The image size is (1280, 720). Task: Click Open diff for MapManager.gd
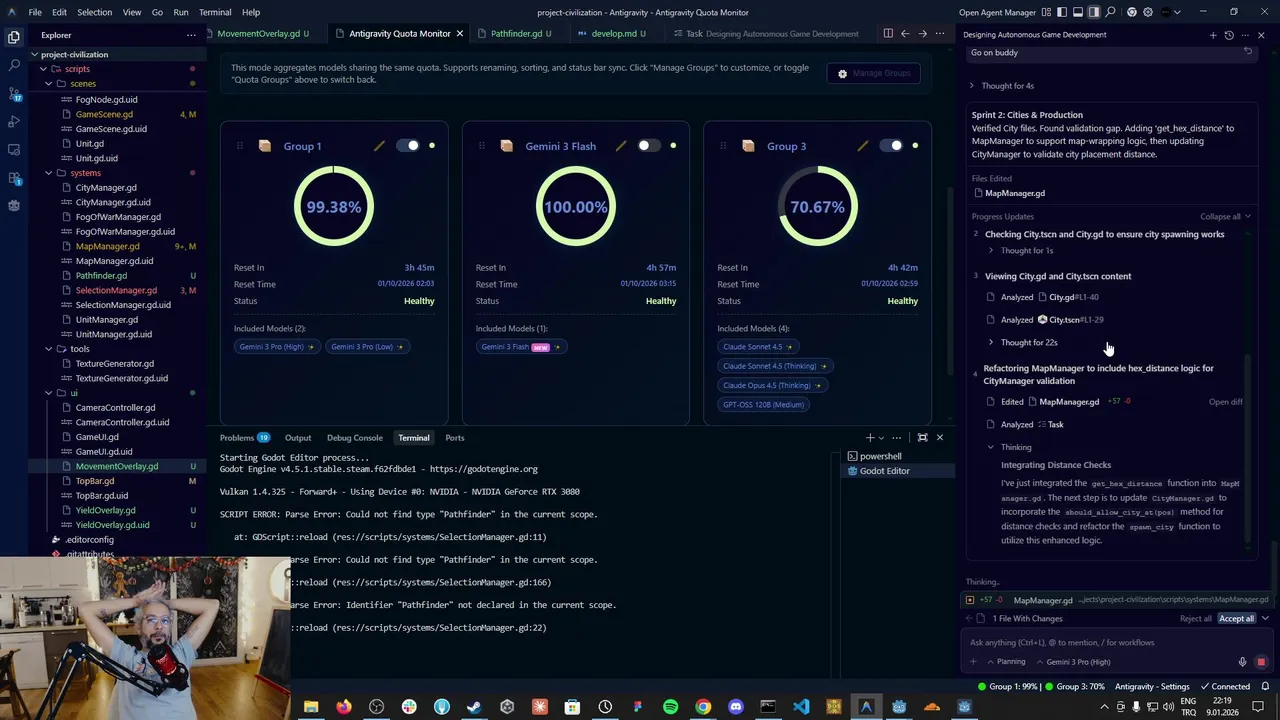coord(1225,402)
